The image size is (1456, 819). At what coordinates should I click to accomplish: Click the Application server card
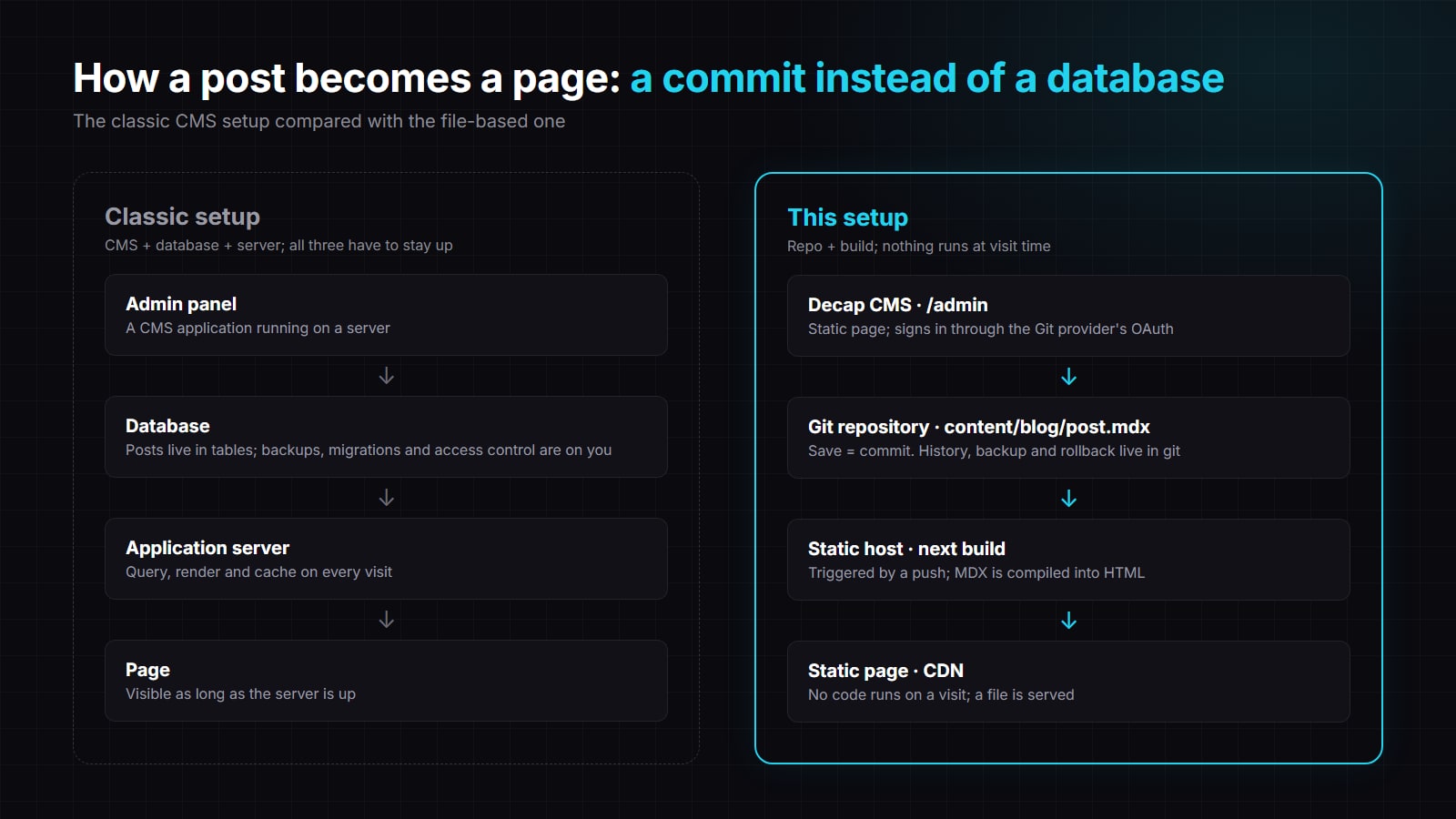coord(386,559)
